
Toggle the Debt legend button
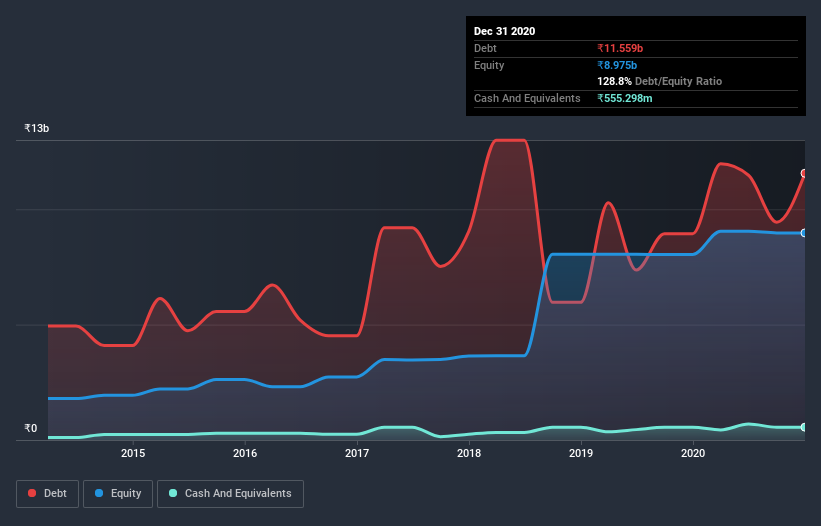48,494
